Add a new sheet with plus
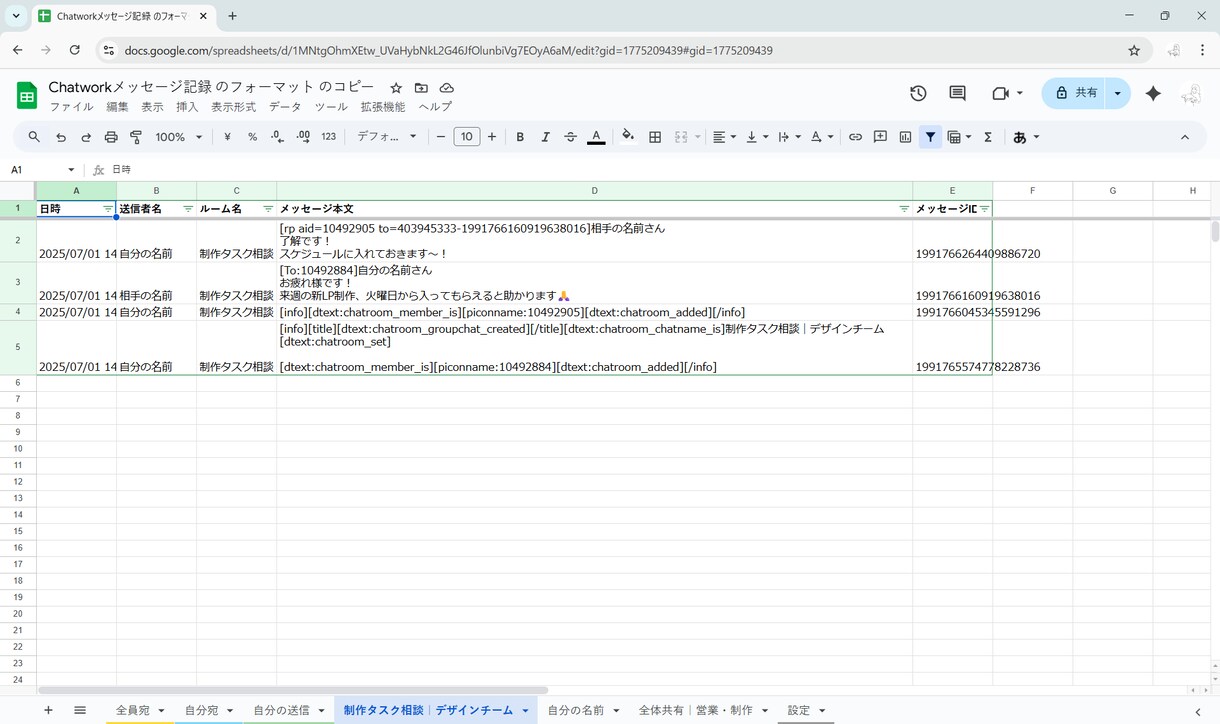The height and width of the screenshot is (724, 1220). (48, 710)
